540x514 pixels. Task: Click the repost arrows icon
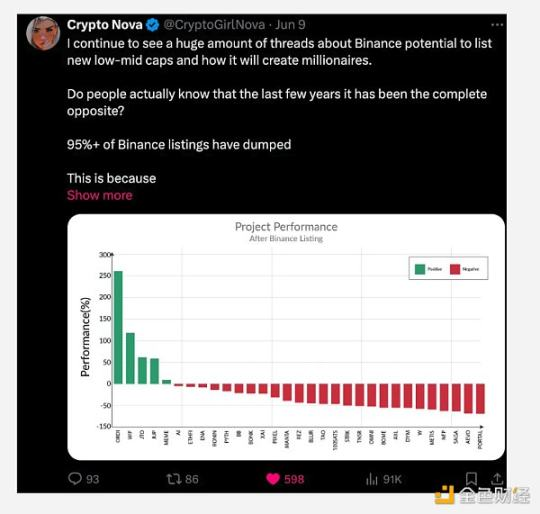coord(174,479)
